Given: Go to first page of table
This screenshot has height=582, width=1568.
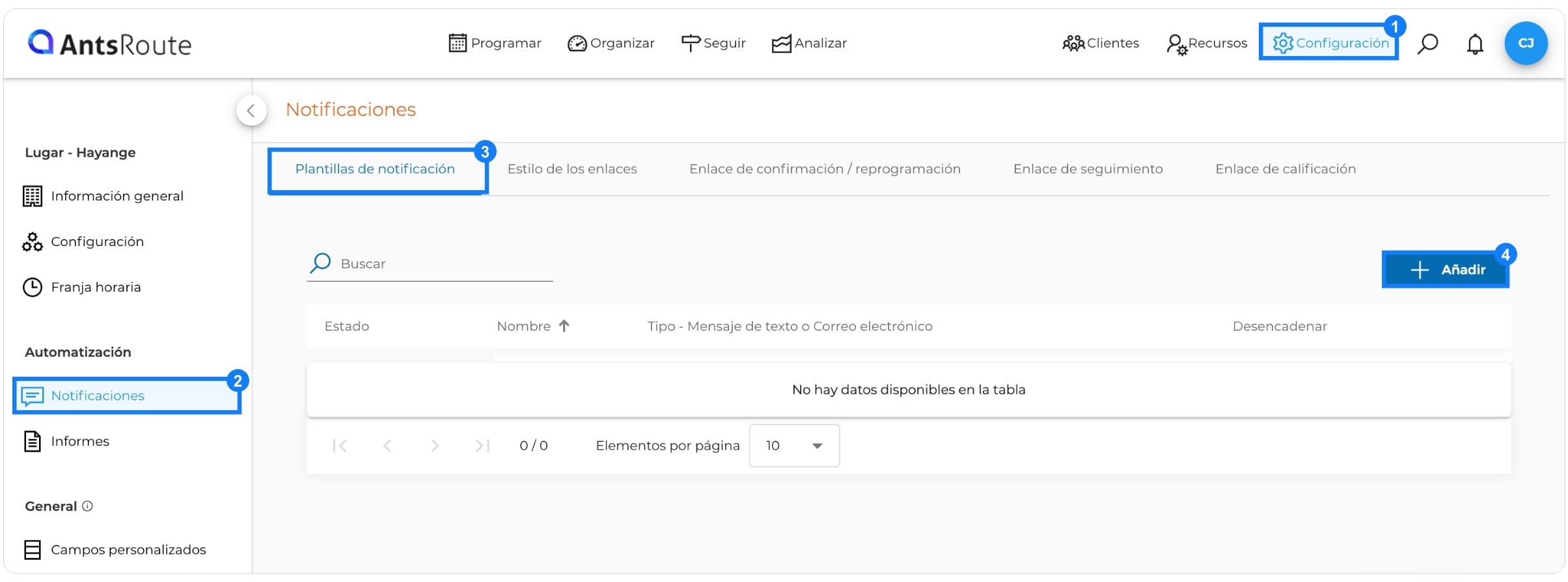Looking at the screenshot, I should [340, 446].
